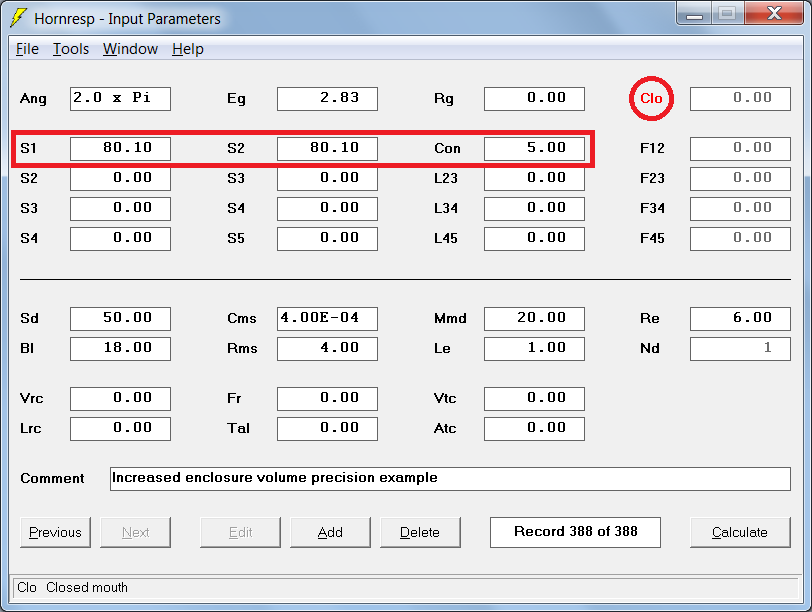The image size is (812, 612).
Task: Open the Help menu
Action: click(x=188, y=49)
